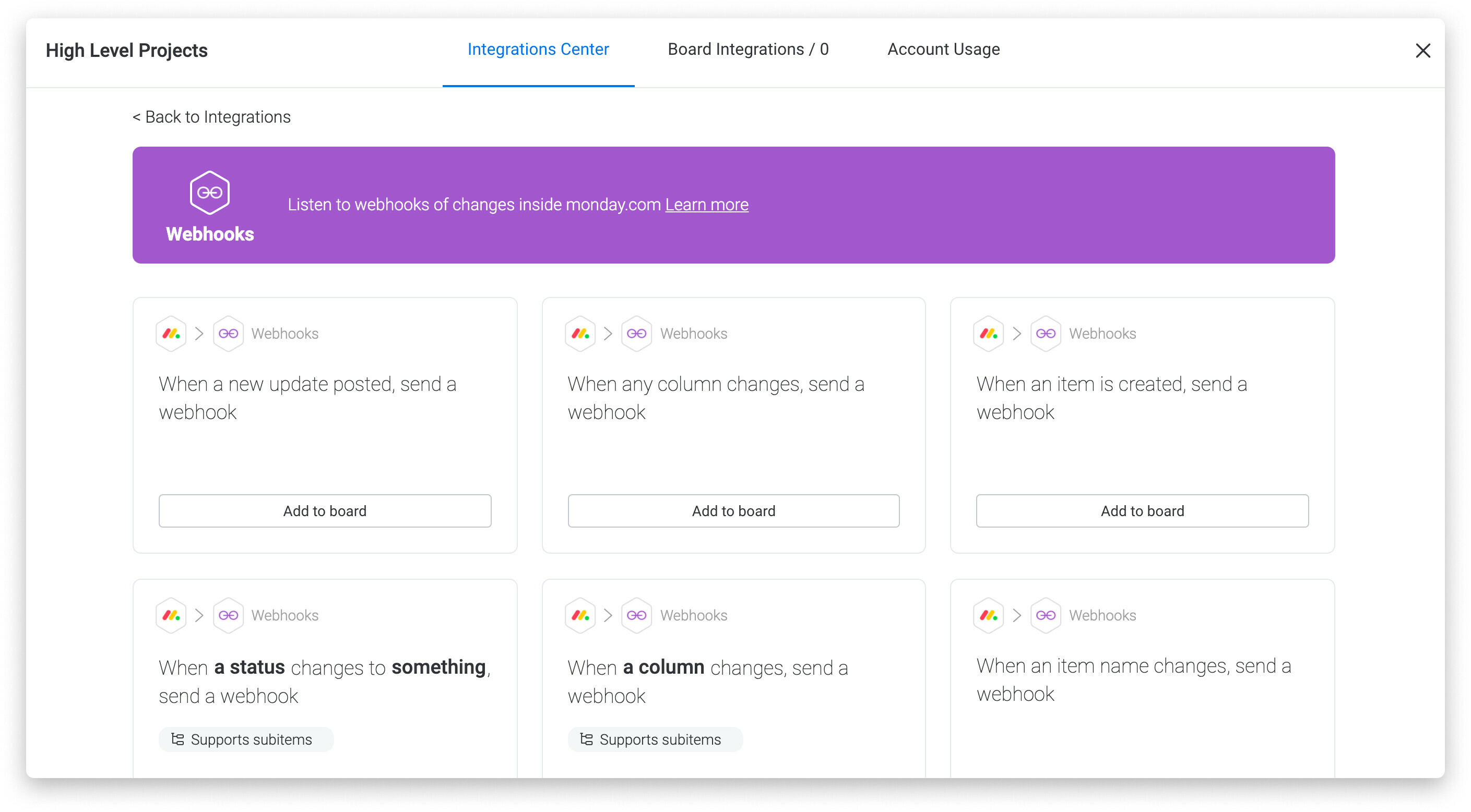Image resolution: width=1471 pixels, height=812 pixels.
Task: Click monday.com logo icon on 'item is created' card
Action: tap(989, 333)
